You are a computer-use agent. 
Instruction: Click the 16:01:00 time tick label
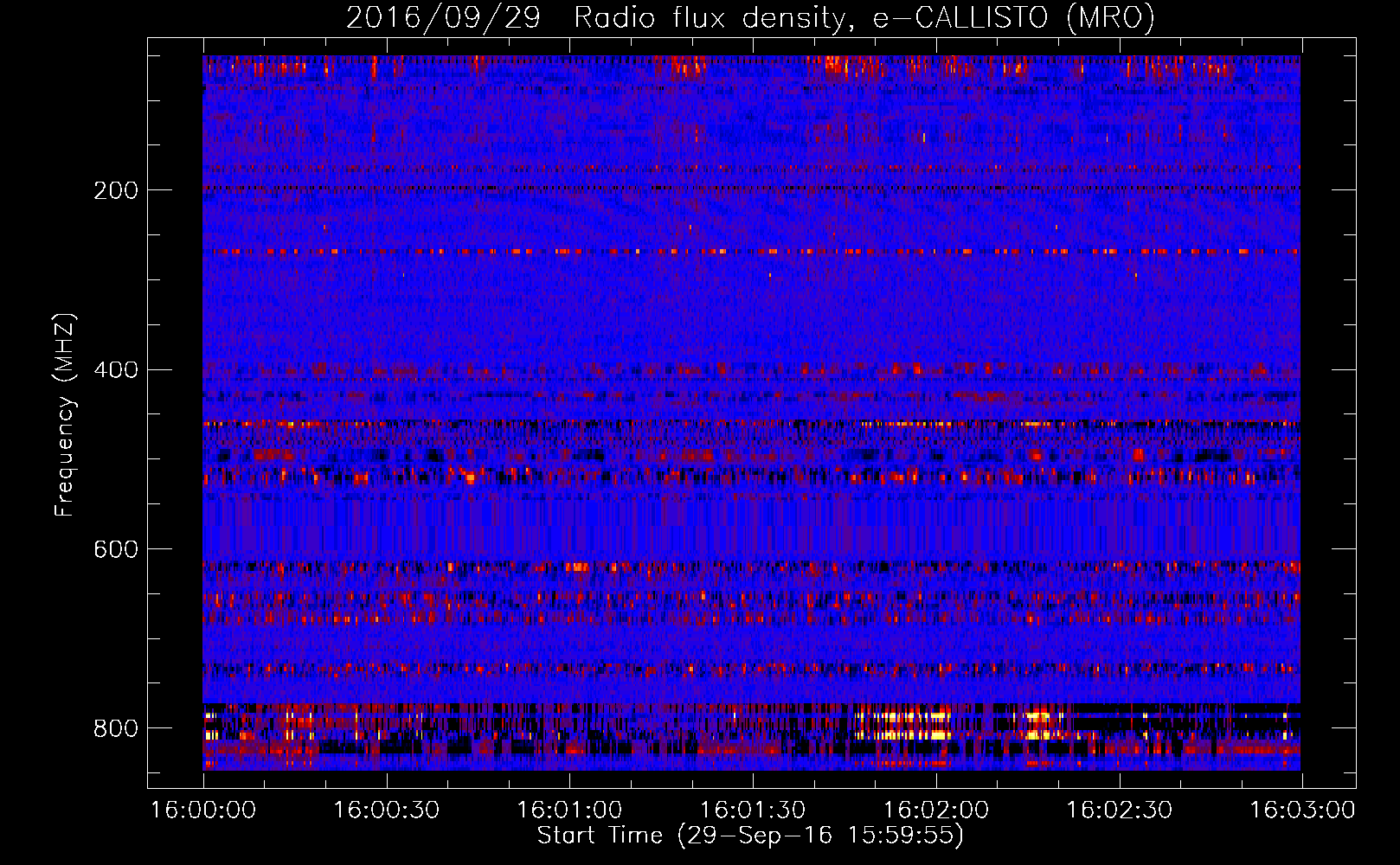click(569, 810)
